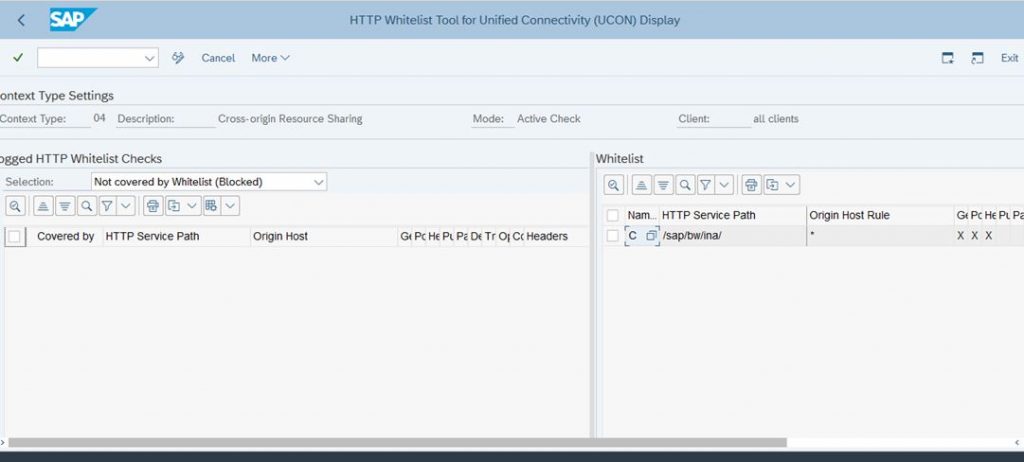This screenshot has width=1024, height=462.
Task: Open the transaction command field dropdown
Action: coord(149,58)
